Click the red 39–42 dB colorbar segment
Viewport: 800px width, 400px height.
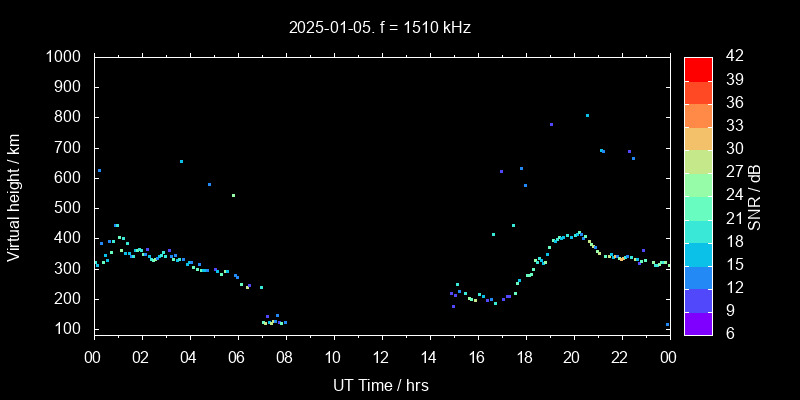[x=698, y=68]
